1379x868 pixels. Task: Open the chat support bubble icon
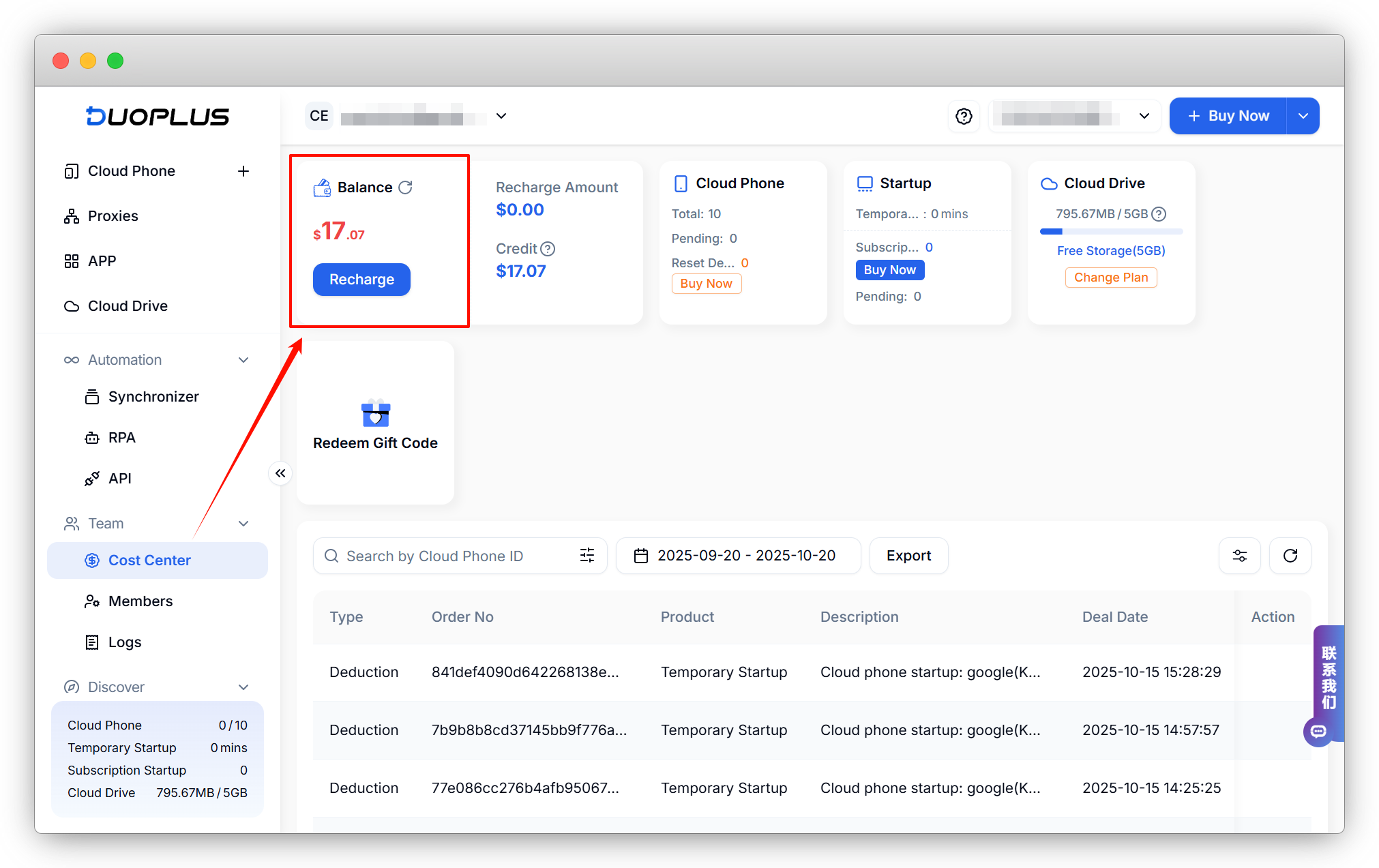1318,732
